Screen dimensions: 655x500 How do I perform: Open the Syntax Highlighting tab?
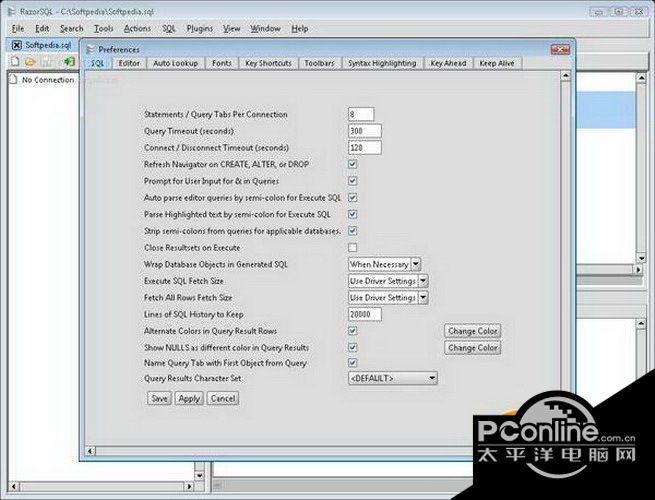(x=382, y=63)
